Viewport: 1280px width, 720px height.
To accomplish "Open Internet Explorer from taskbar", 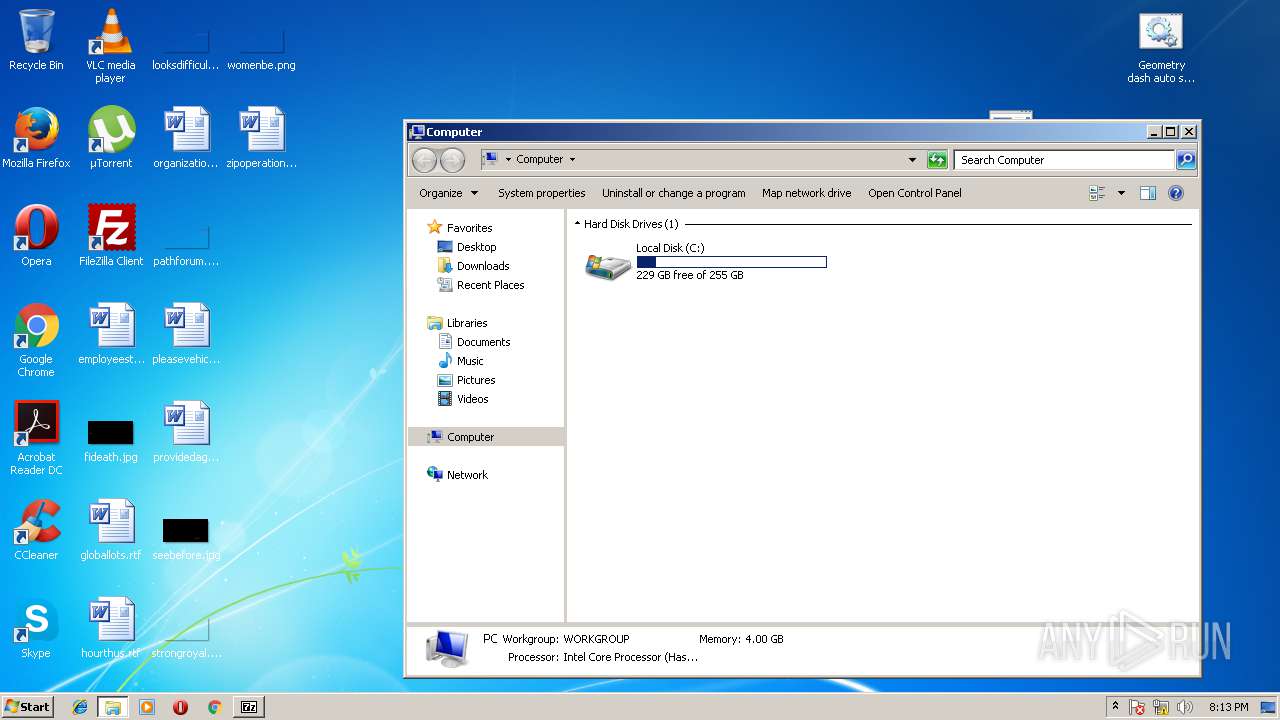I will tap(80, 707).
